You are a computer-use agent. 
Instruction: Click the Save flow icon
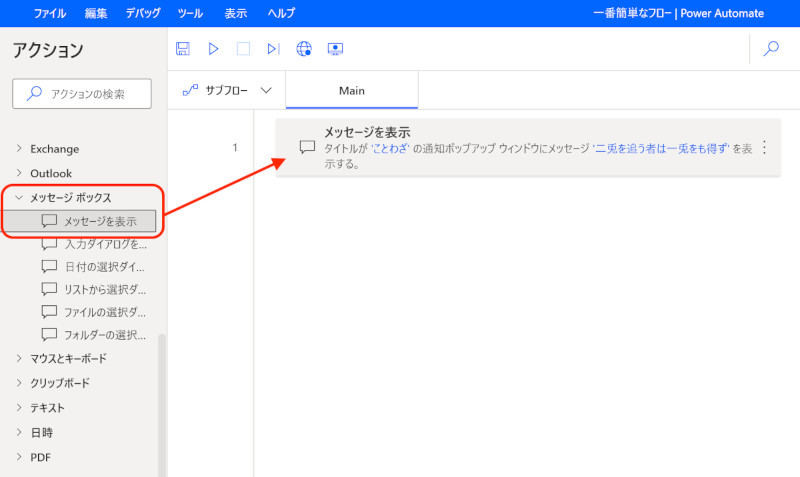point(183,48)
